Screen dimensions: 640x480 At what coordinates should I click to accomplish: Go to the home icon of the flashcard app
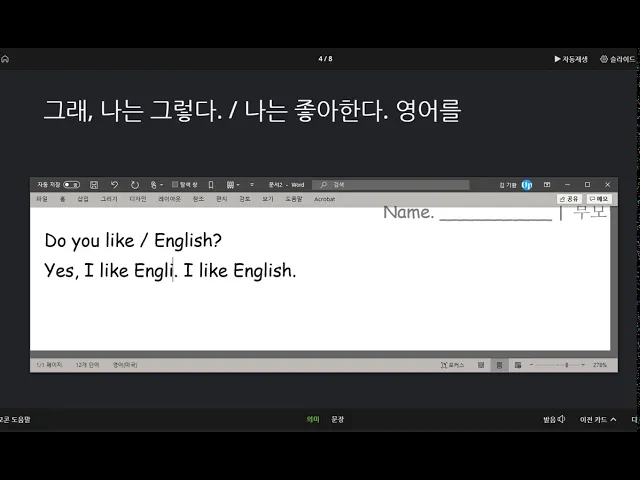[x=5, y=59]
